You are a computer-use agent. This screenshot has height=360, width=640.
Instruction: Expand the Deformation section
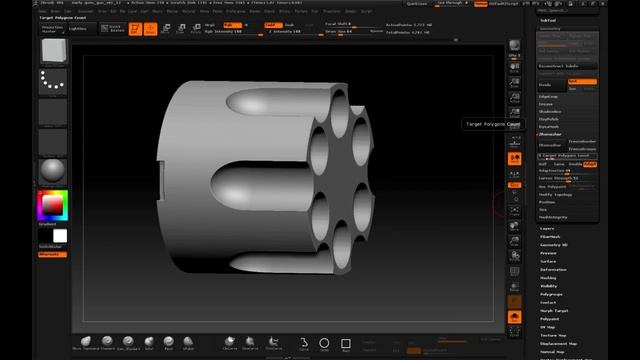(x=553, y=269)
